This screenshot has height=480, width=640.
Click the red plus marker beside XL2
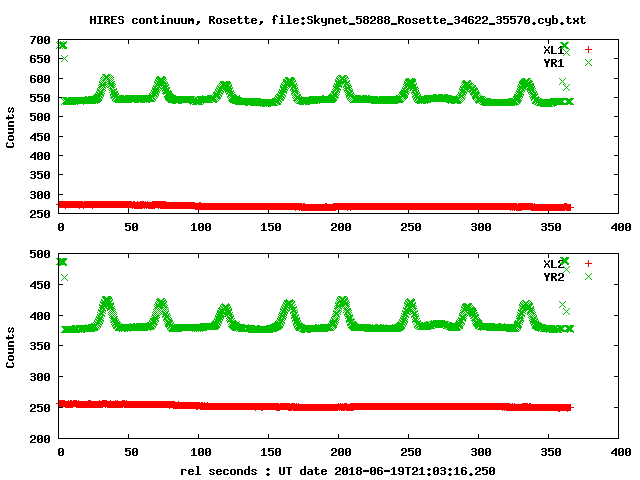[588, 264]
